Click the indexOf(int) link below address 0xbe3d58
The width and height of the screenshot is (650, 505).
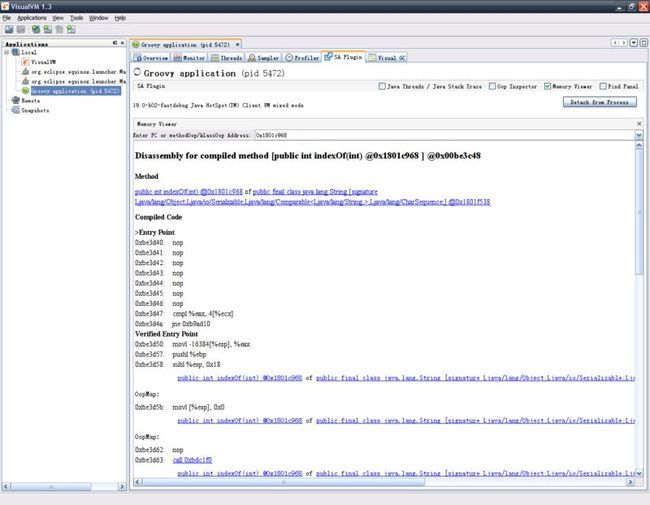pos(240,378)
